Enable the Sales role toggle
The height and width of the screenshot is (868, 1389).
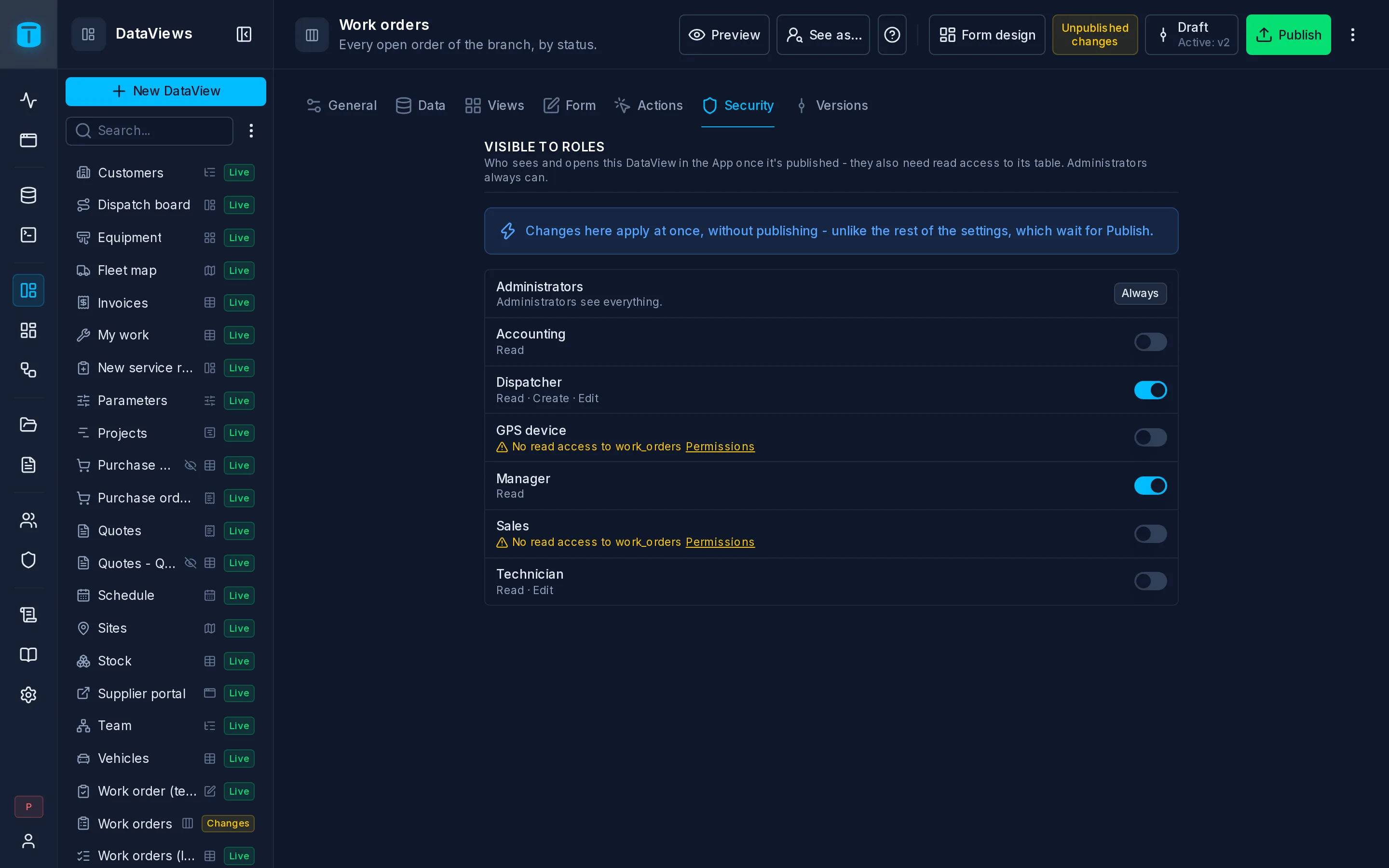tap(1150, 534)
